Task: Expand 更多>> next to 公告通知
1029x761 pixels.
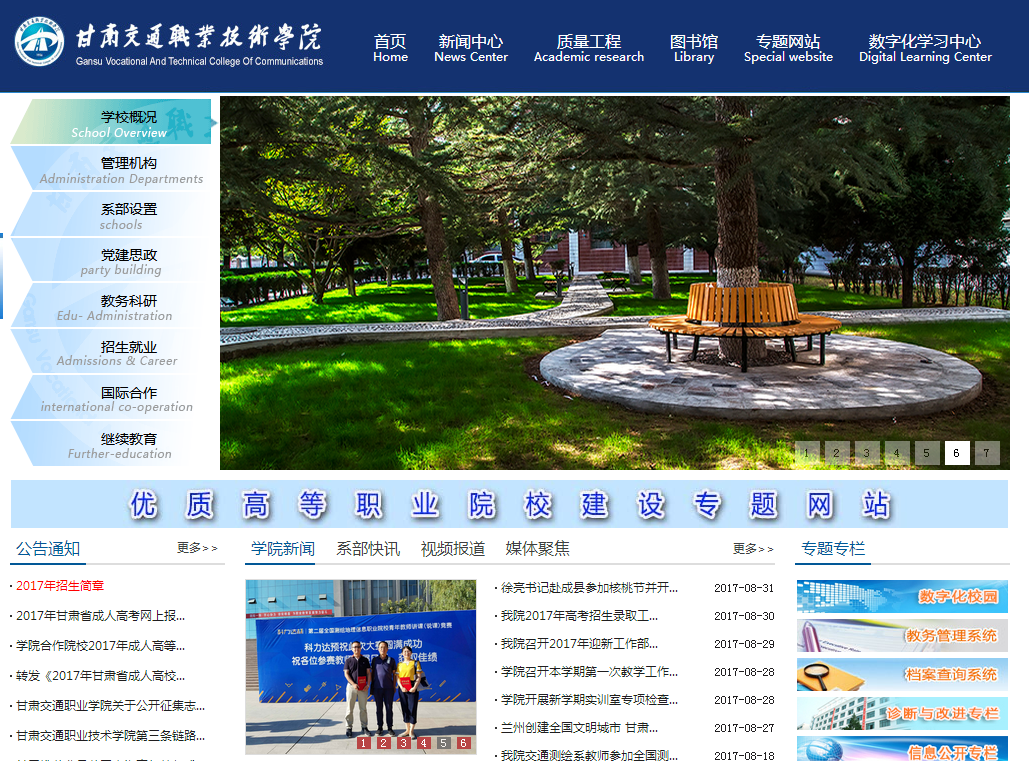Action: (x=196, y=548)
